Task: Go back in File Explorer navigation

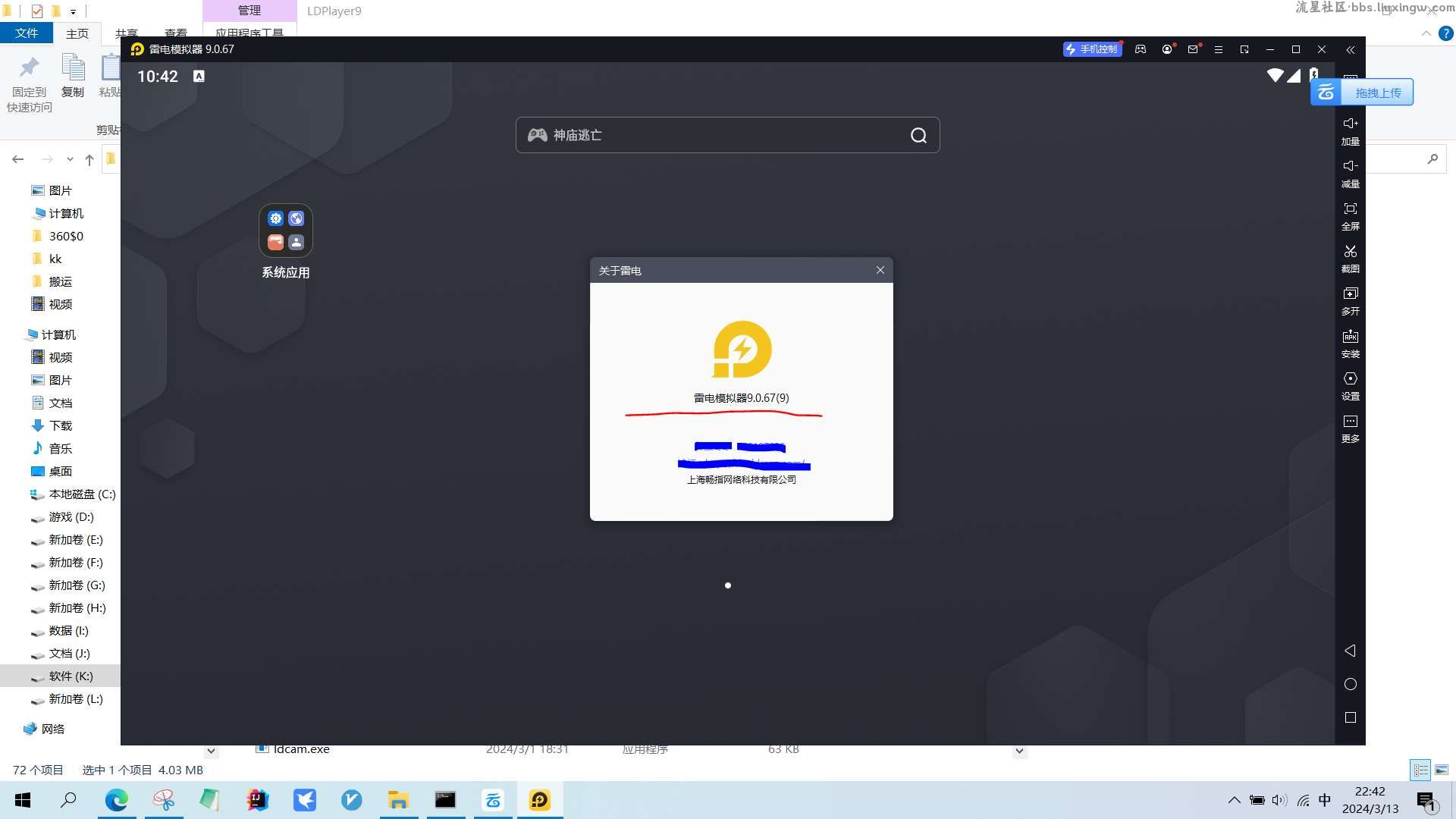Action: (18, 159)
